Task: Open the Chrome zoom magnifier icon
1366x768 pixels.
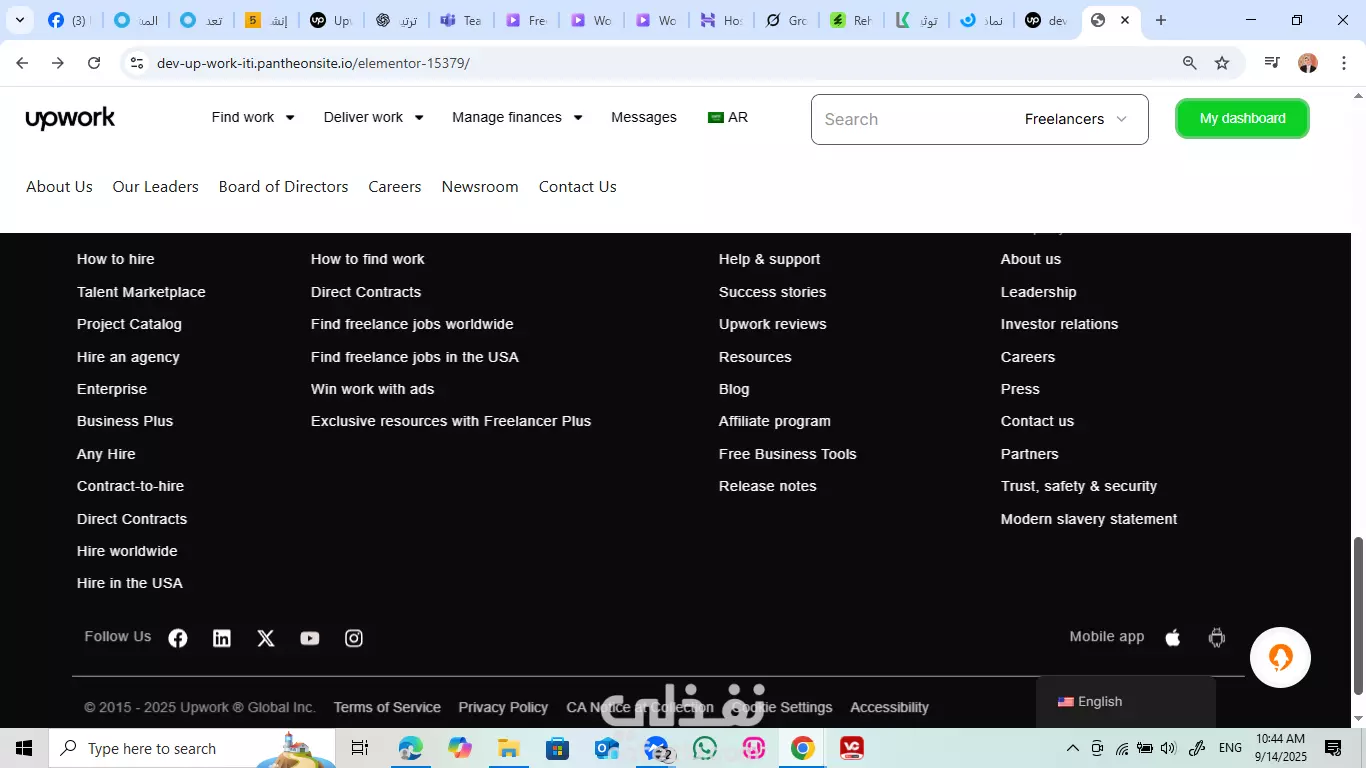Action: pos(1190,63)
